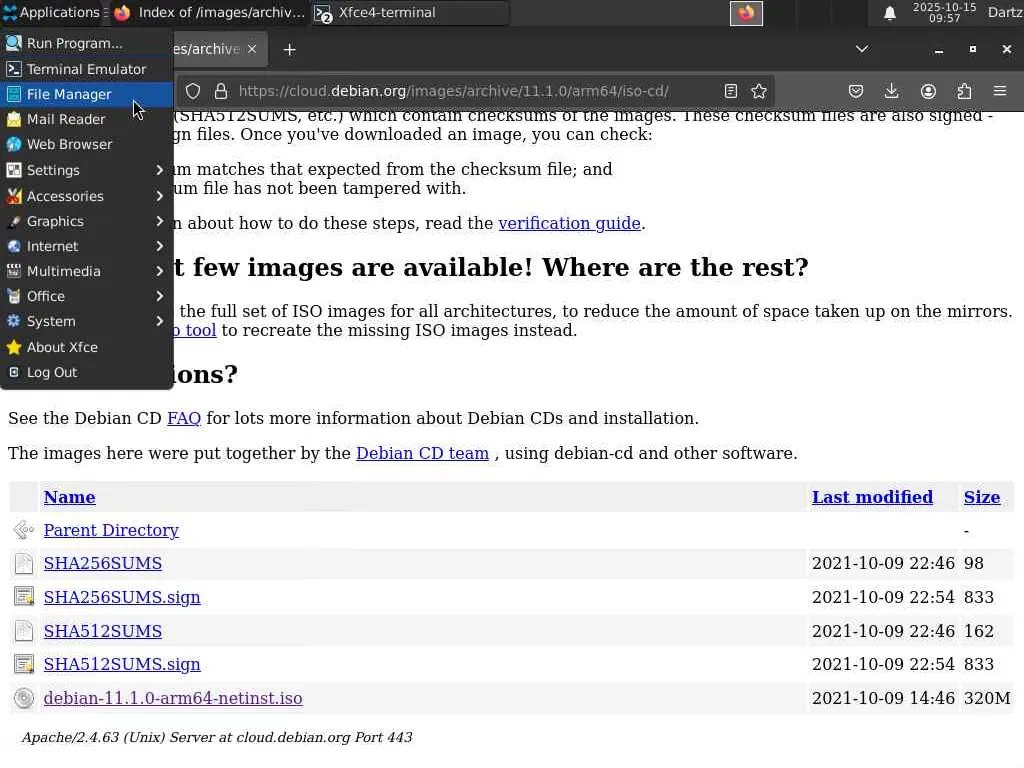Select Terminal Emulator from Applications menu
The width and height of the screenshot is (1024, 768).
coord(86,69)
